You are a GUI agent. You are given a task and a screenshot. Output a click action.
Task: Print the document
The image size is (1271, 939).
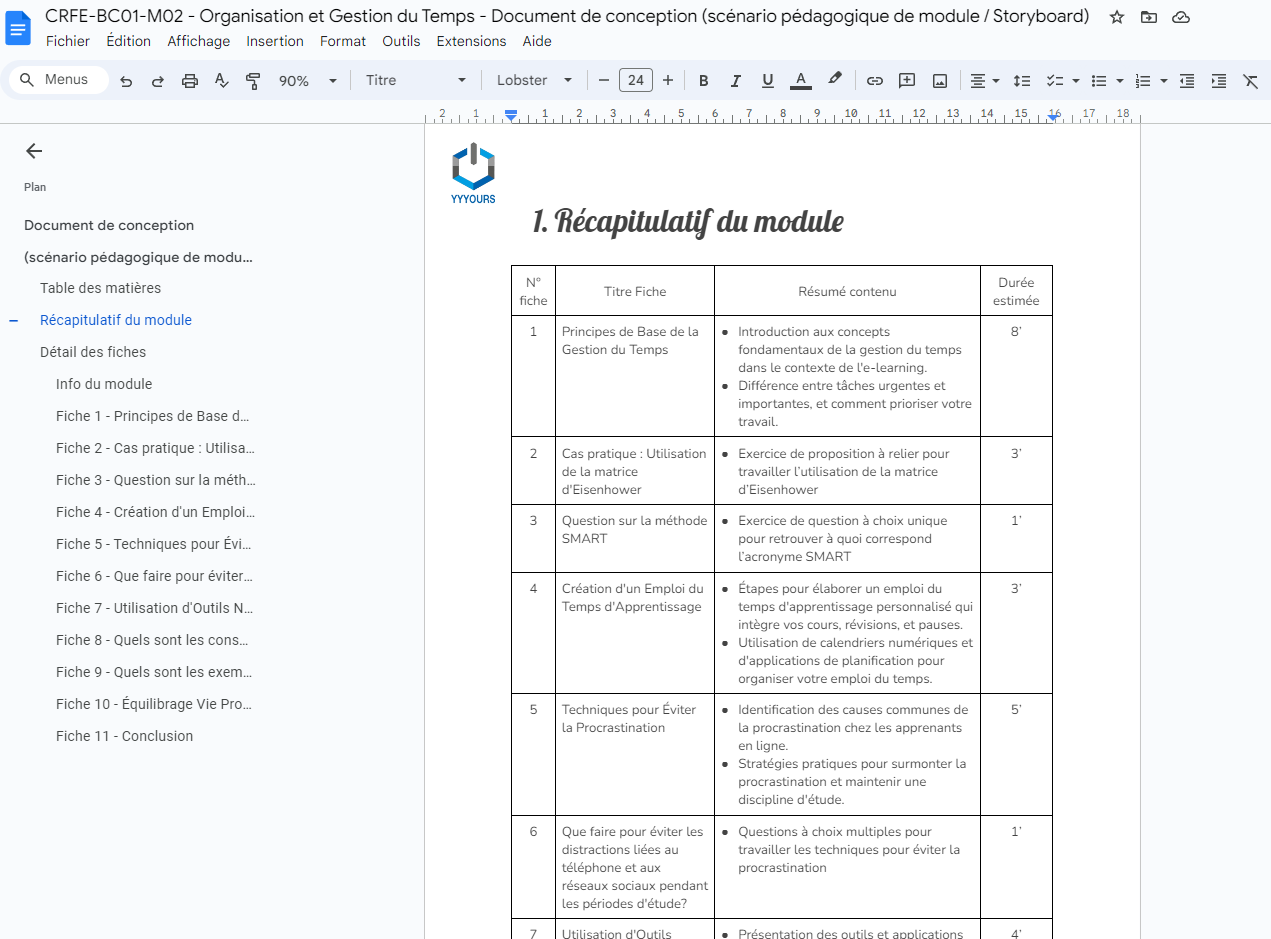190,81
